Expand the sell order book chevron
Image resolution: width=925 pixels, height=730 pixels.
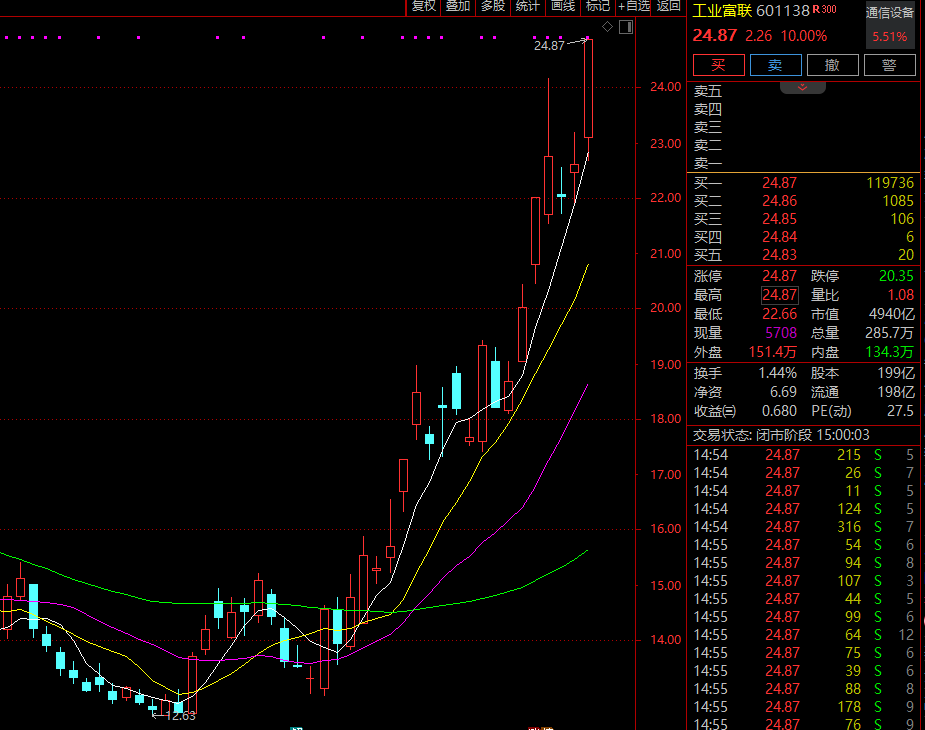[802, 88]
